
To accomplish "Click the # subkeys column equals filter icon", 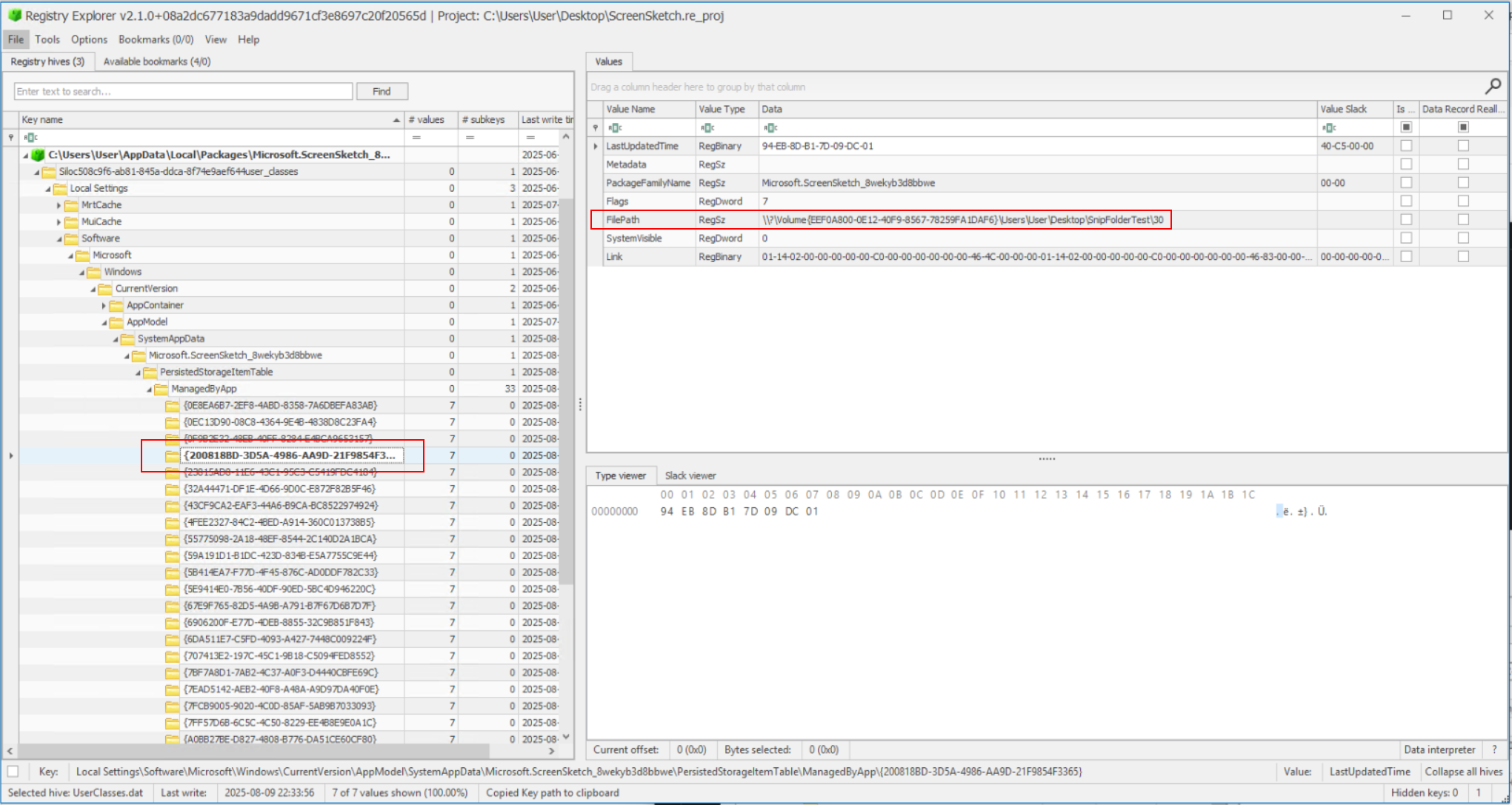I will point(470,137).
